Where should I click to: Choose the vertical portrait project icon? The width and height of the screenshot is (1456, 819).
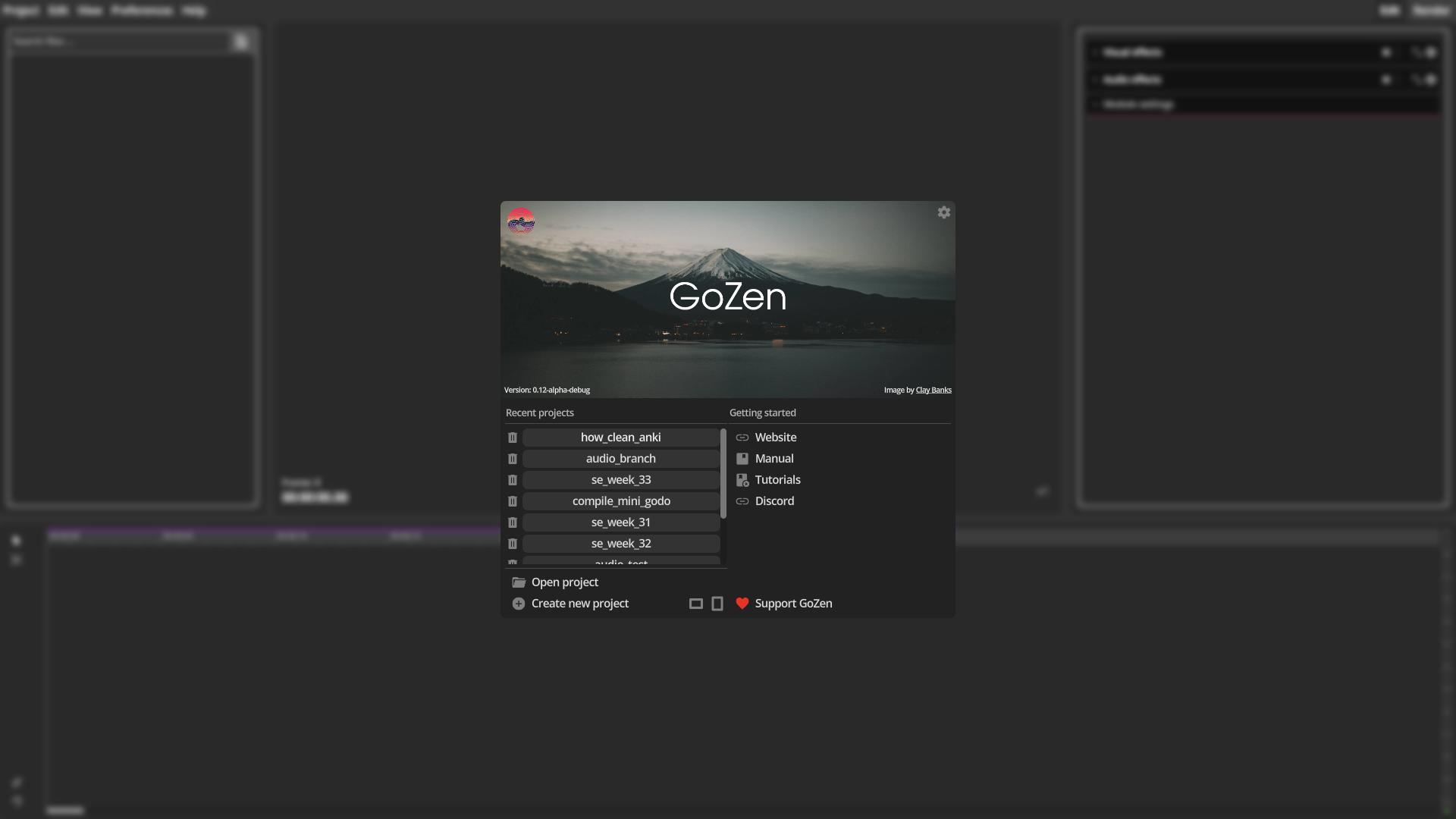pyautogui.click(x=717, y=604)
